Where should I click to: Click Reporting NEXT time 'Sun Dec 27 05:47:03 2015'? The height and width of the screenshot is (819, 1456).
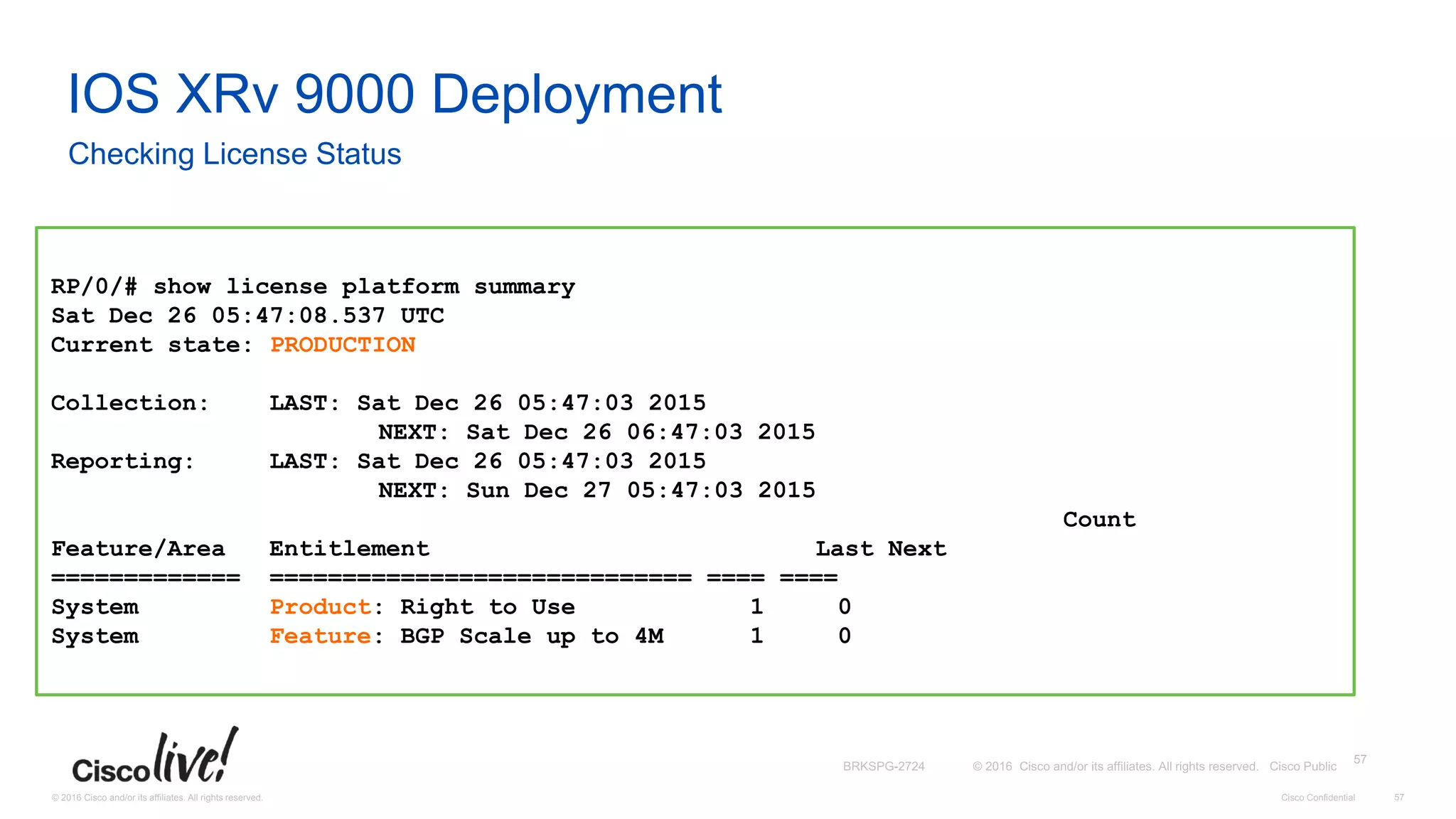(641, 491)
